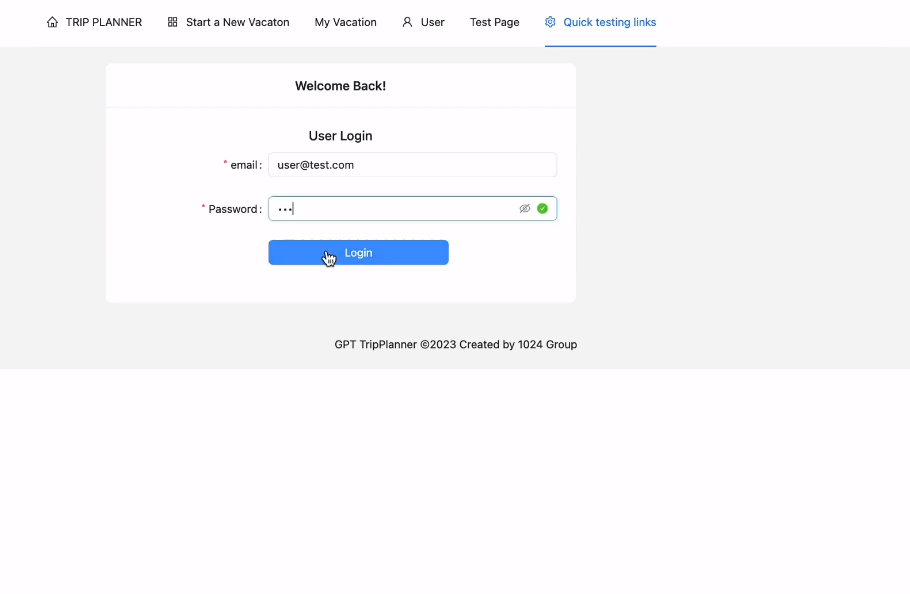Select the Start a New Vacaton menu item
The image size is (910, 594).
tap(237, 22)
